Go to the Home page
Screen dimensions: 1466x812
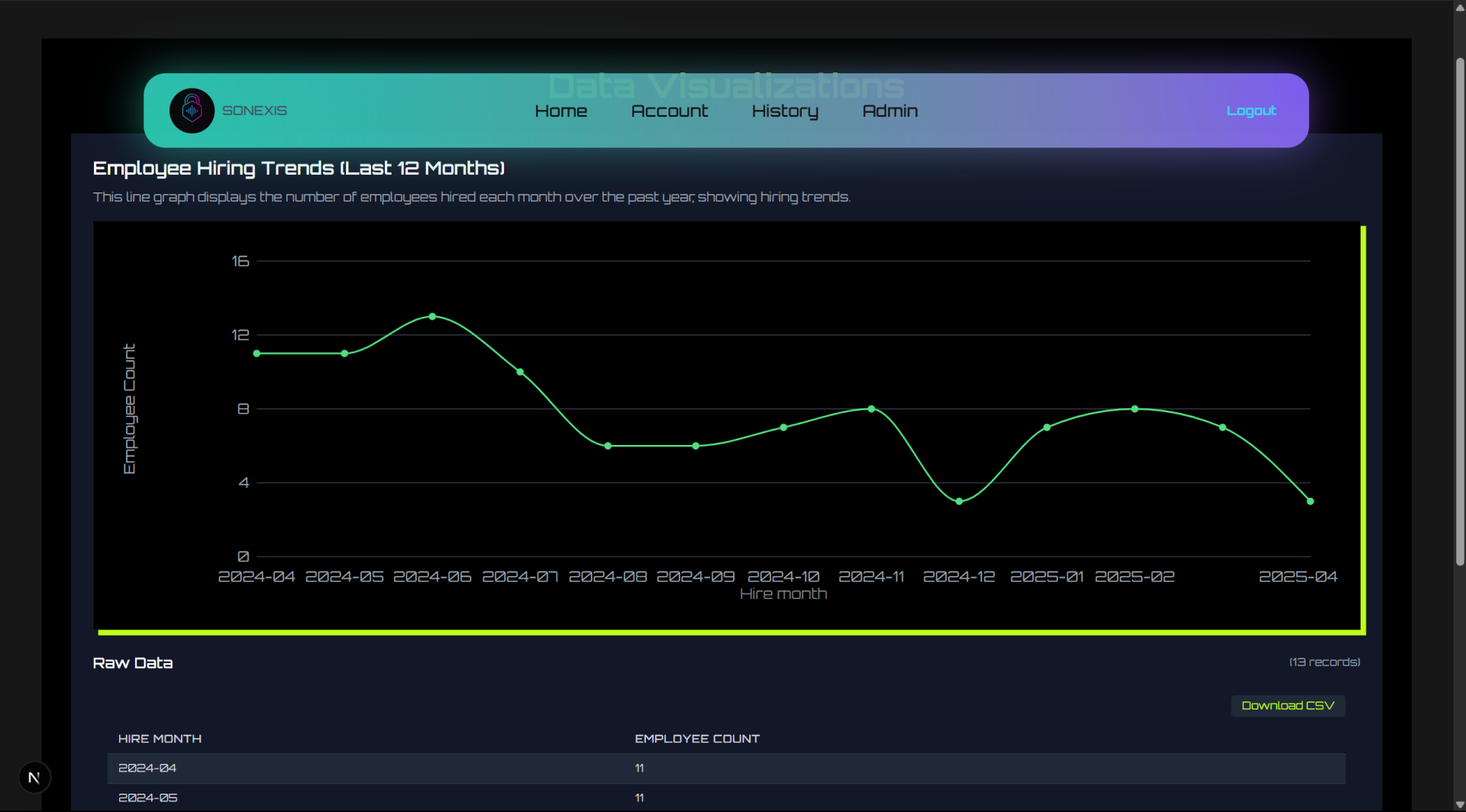coord(561,111)
